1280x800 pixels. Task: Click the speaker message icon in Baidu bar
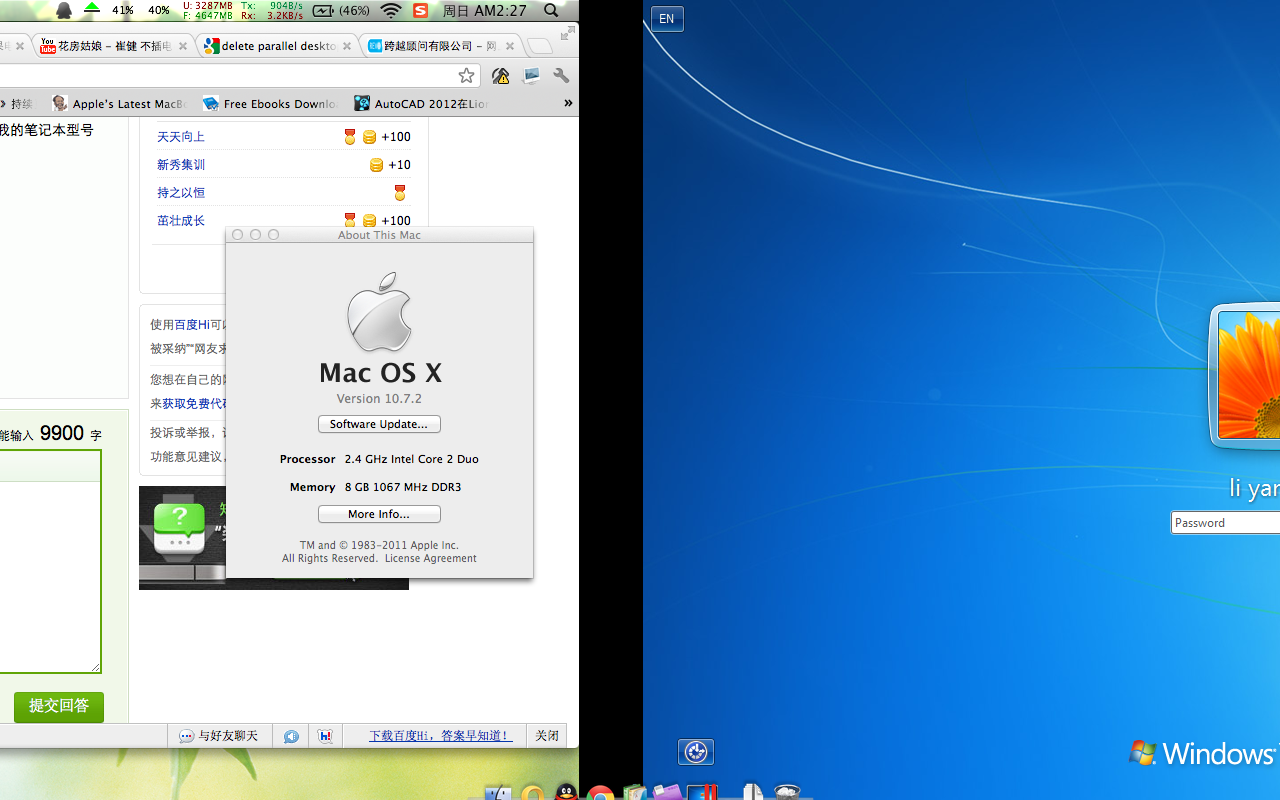291,736
